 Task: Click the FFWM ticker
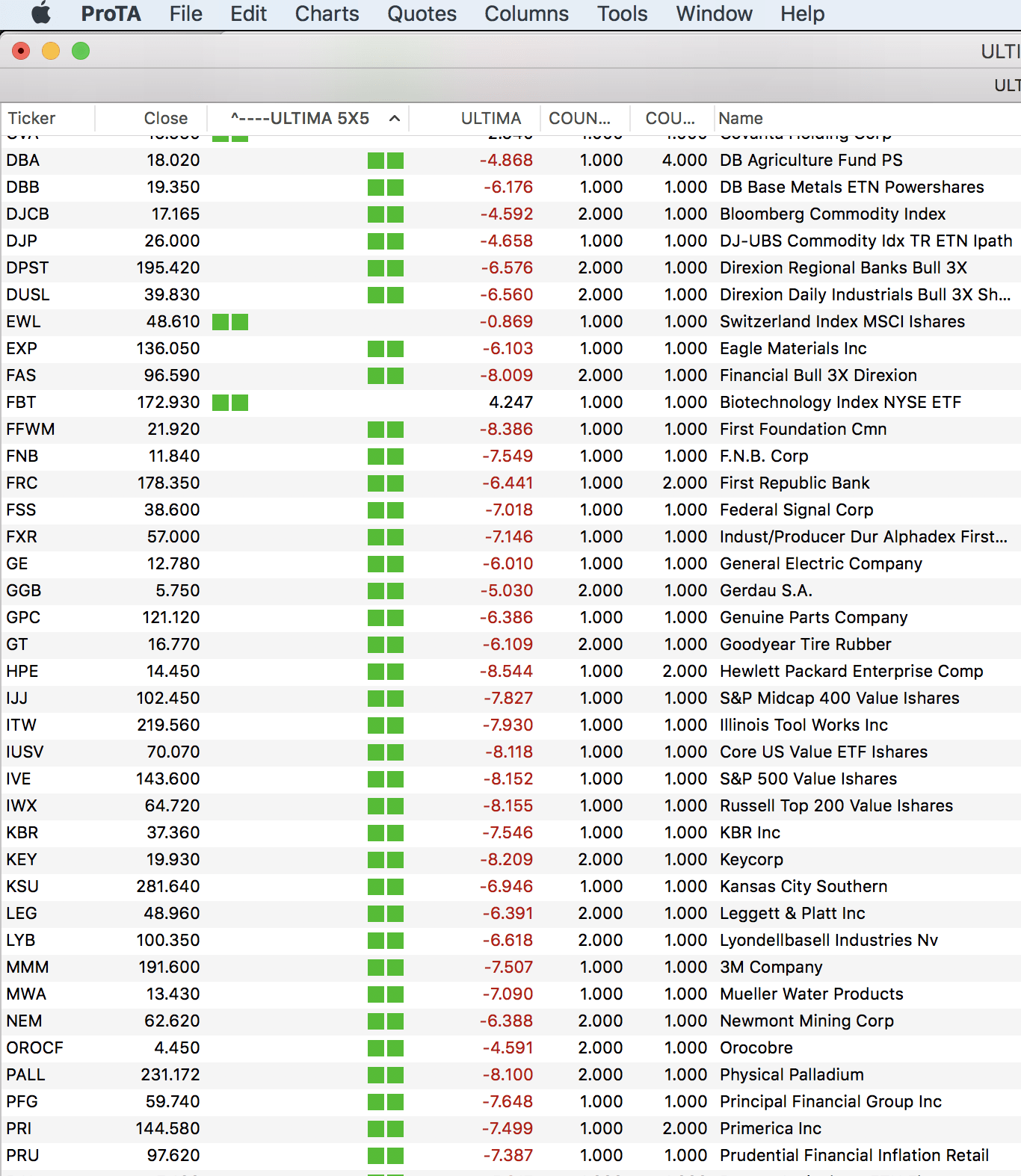coord(31,430)
